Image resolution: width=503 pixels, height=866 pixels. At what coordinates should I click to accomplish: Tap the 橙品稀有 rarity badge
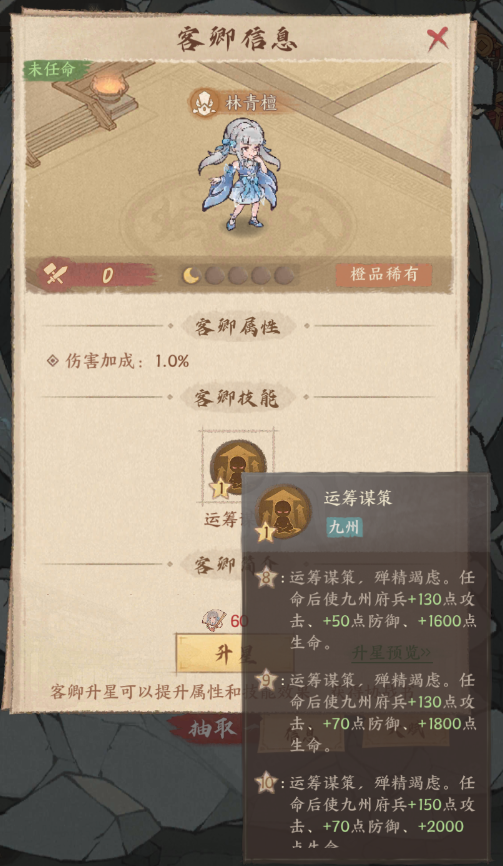384,274
